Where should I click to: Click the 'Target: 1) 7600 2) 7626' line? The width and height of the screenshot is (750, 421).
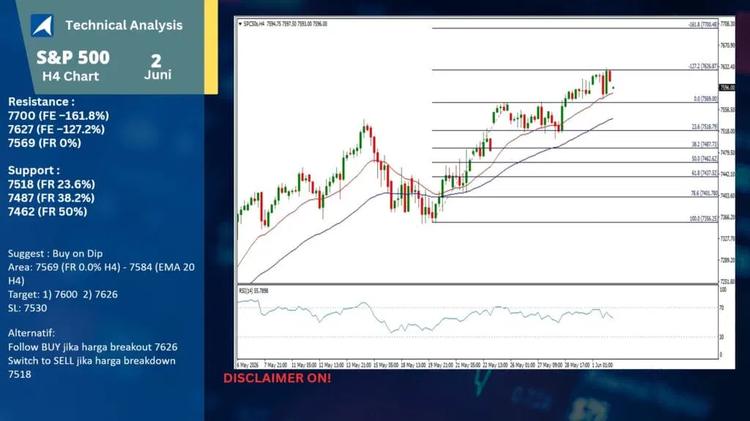click(x=63, y=294)
